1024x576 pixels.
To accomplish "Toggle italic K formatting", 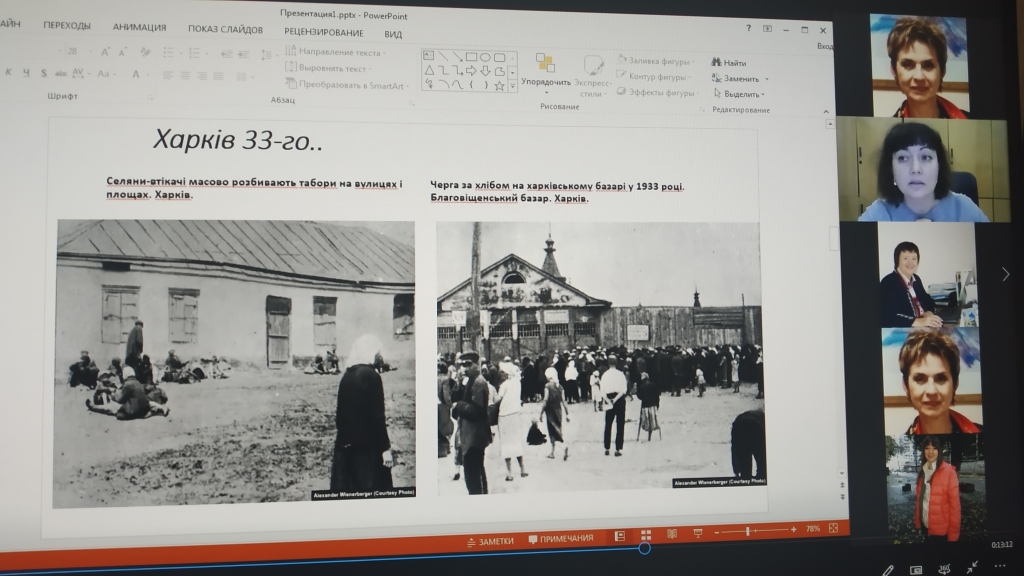I will tap(8, 72).
